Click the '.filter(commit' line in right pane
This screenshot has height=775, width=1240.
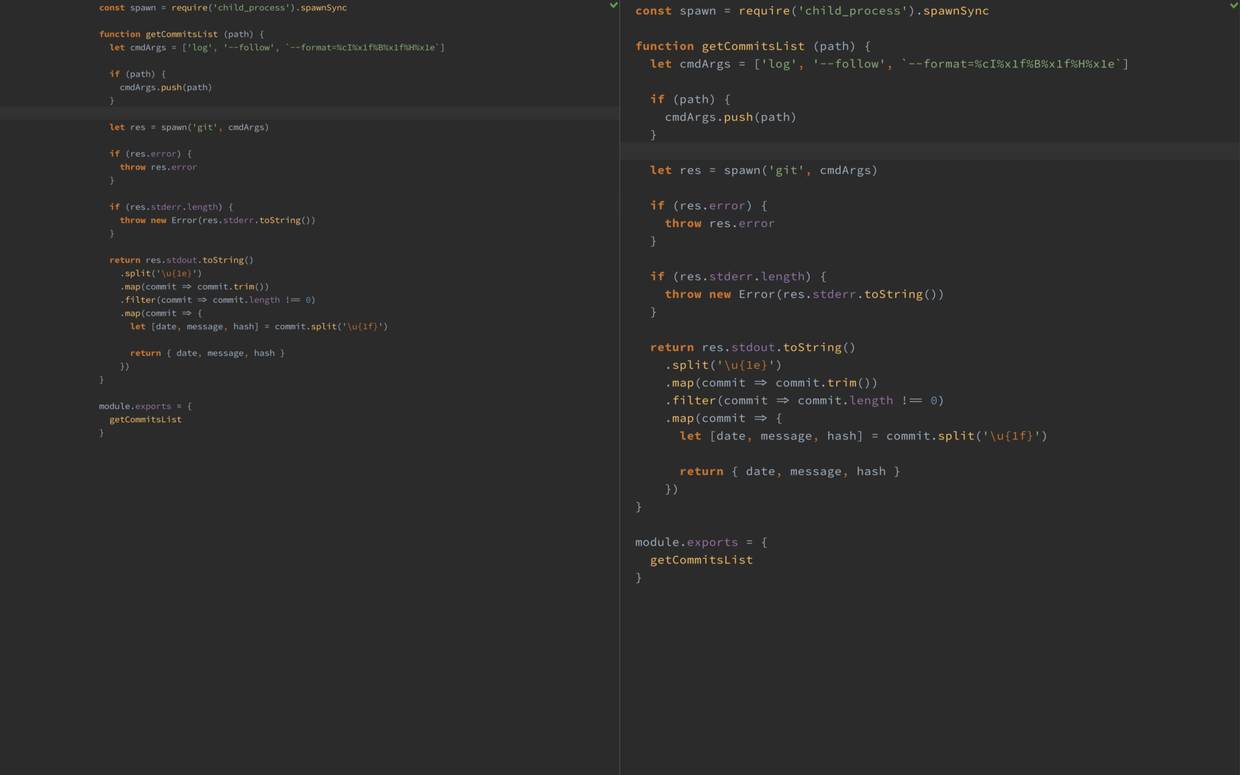805,400
